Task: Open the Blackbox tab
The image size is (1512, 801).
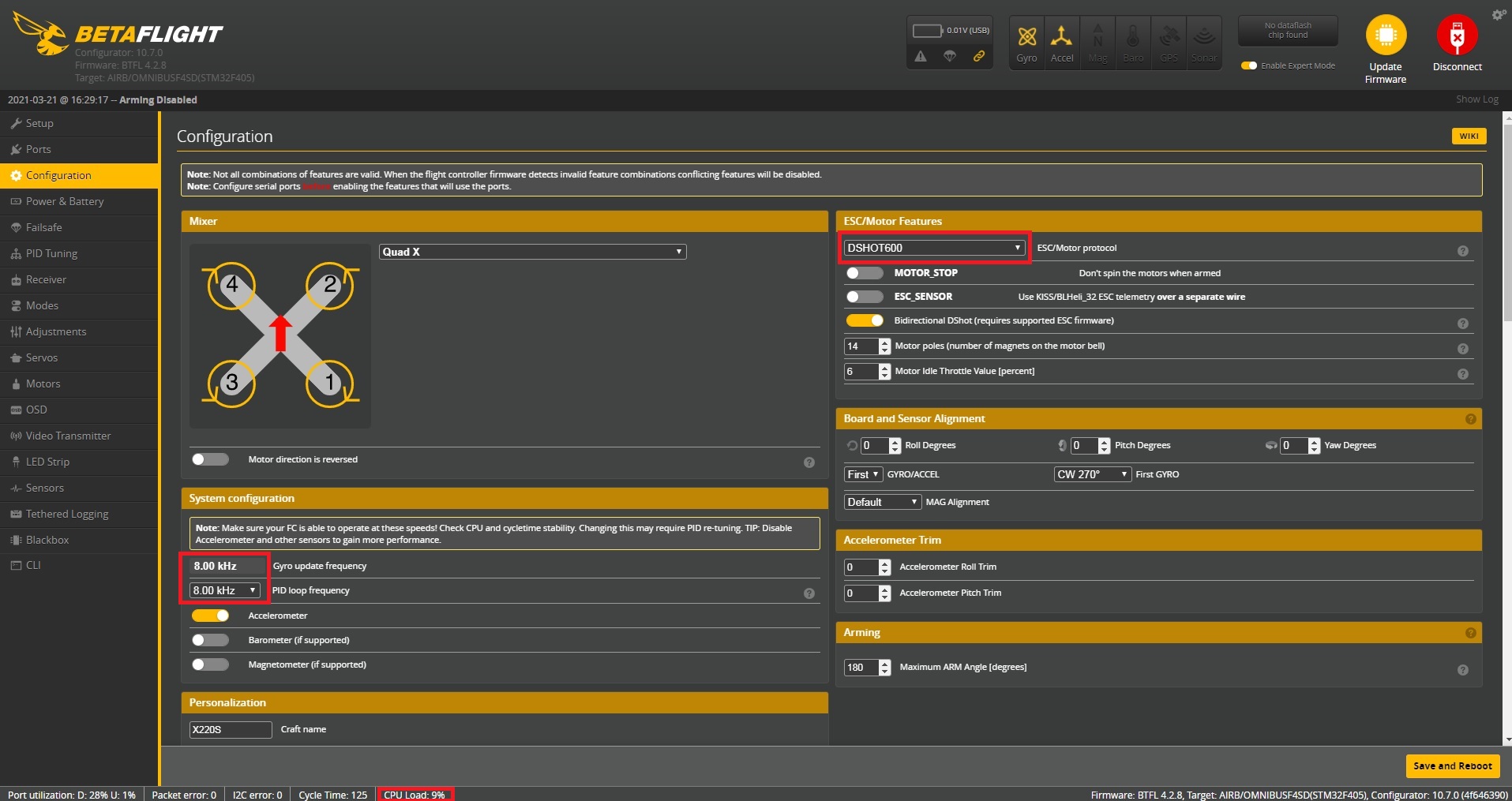Action: 79,540
